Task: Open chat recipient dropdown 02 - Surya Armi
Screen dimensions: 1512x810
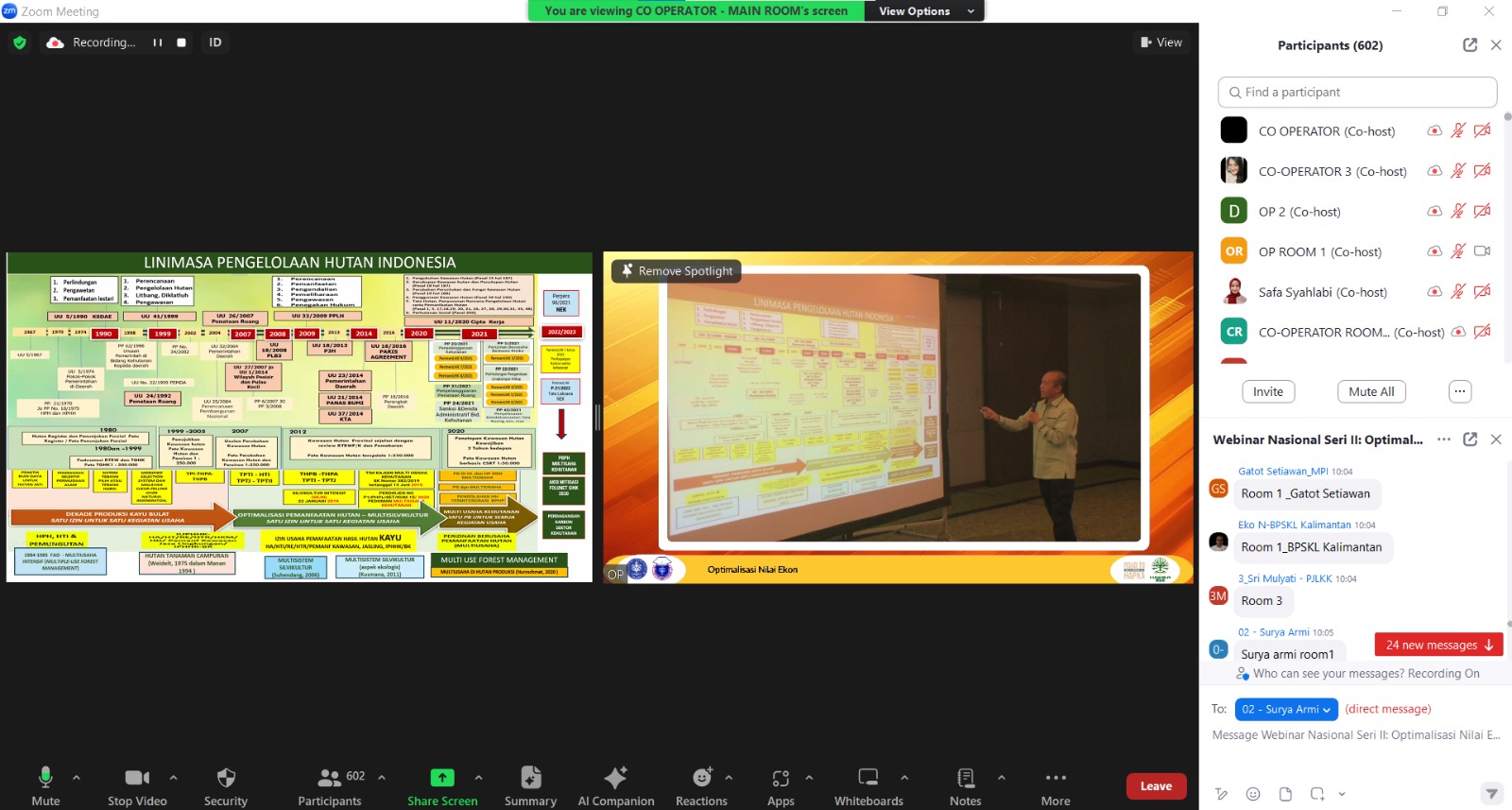Action: (1286, 709)
